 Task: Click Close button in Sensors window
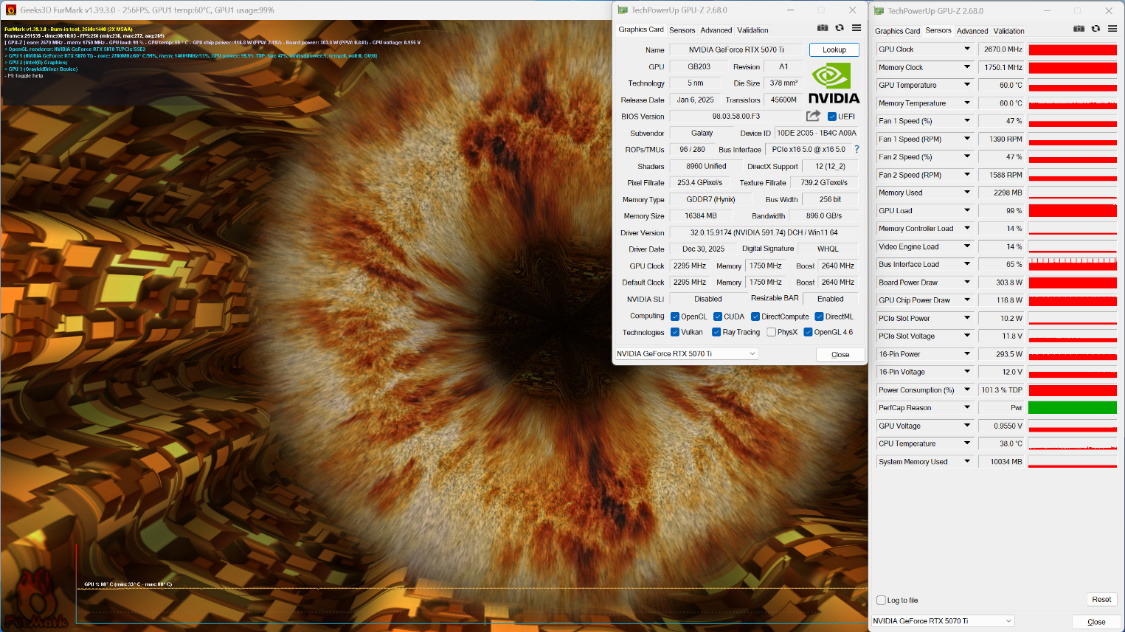pyautogui.click(x=1096, y=622)
